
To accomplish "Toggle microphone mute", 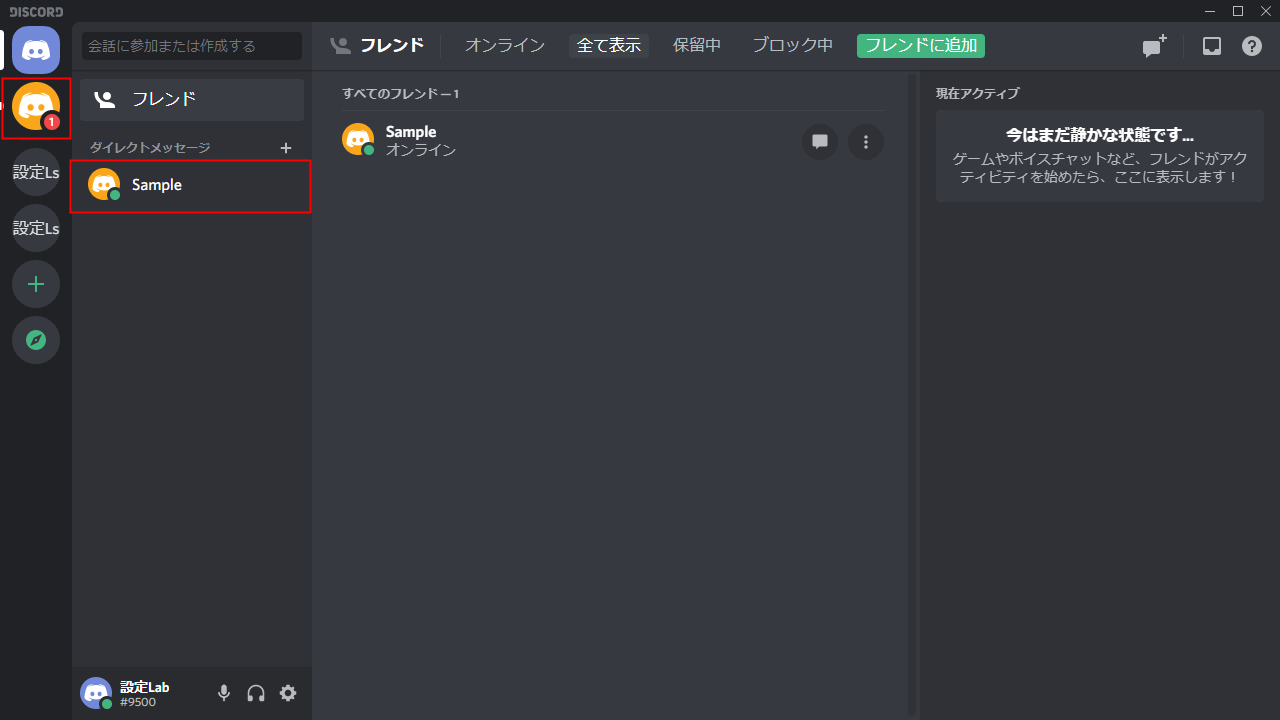I will (x=224, y=693).
